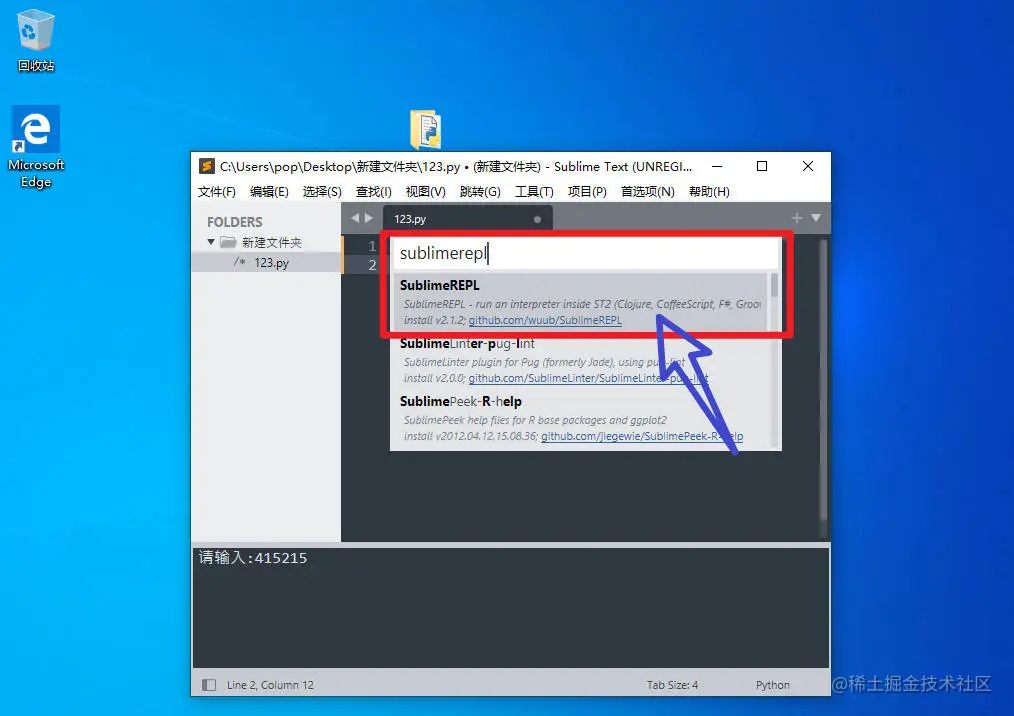Click the FOLDERS sidebar heading
The height and width of the screenshot is (716, 1014).
click(235, 222)
